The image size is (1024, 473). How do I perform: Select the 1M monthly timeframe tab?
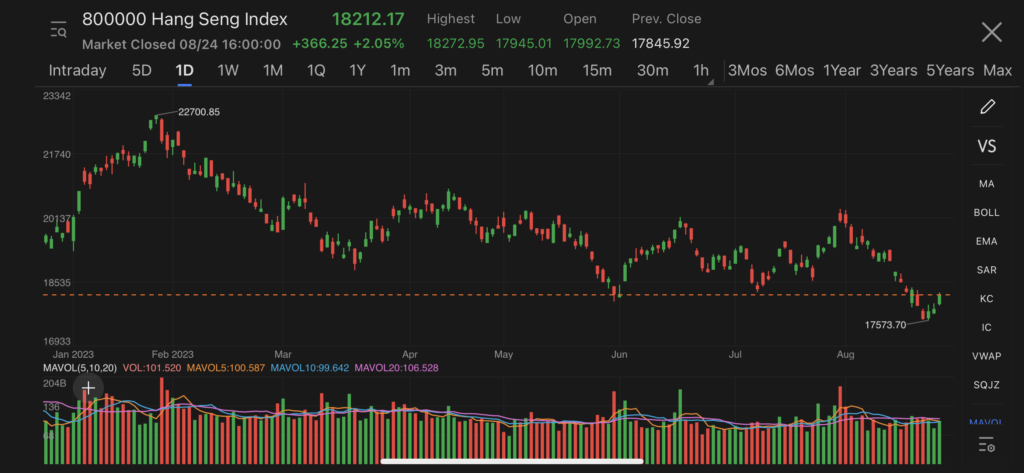273,71
